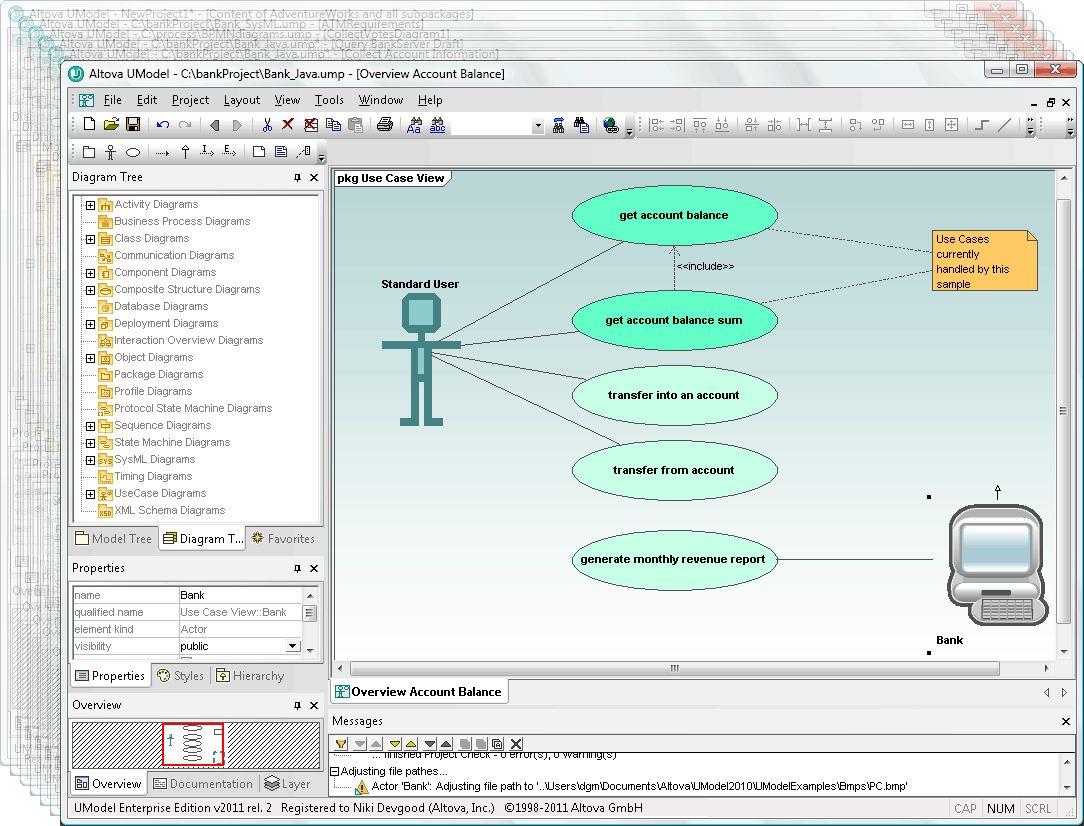Image resolution: width=1084 pixels, height=826 pixels.
Task: Click the 'get account balance' use case ellipse
Action: click(x=674, y=215)
